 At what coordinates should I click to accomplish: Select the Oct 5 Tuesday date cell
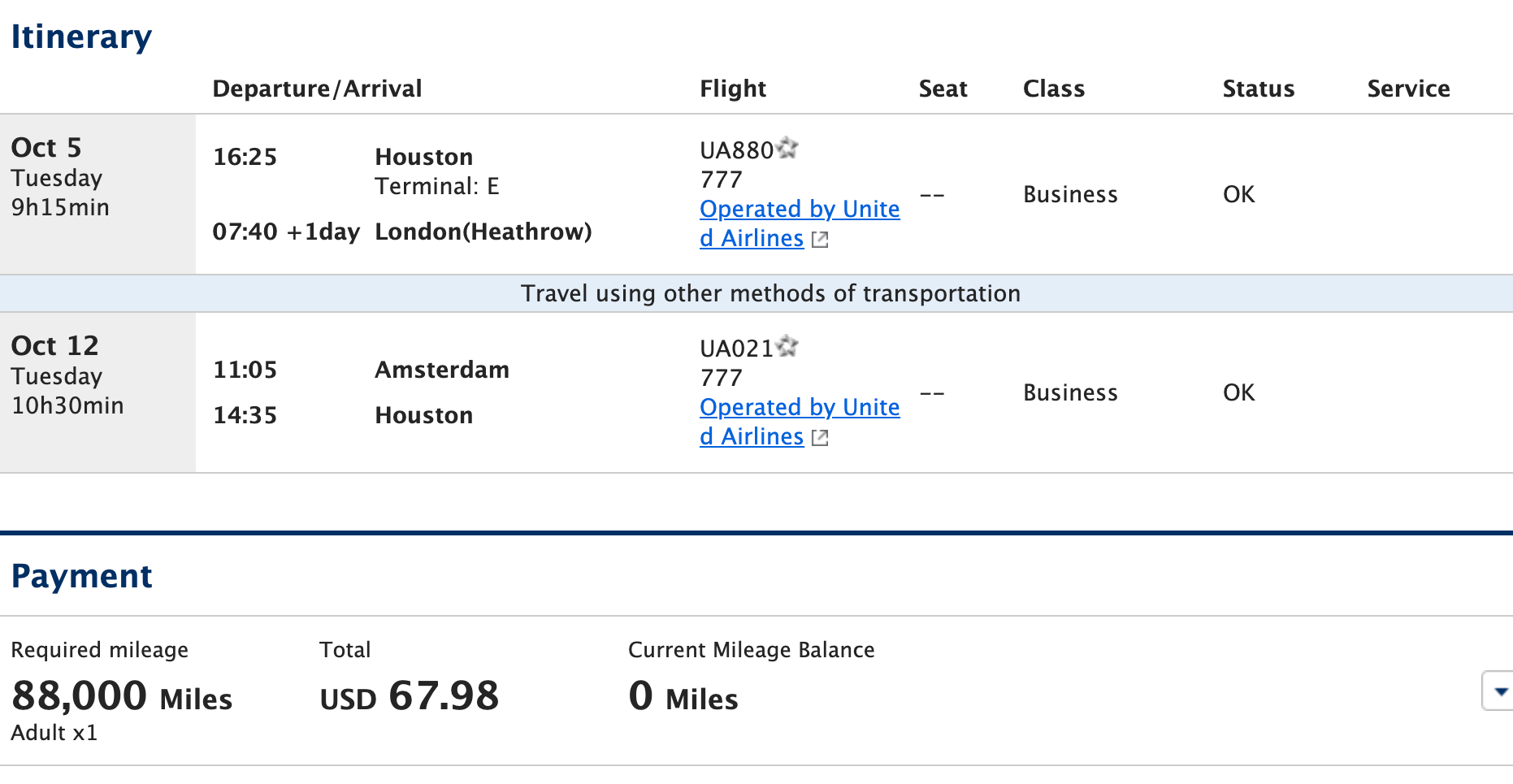[x=98, y=194]
